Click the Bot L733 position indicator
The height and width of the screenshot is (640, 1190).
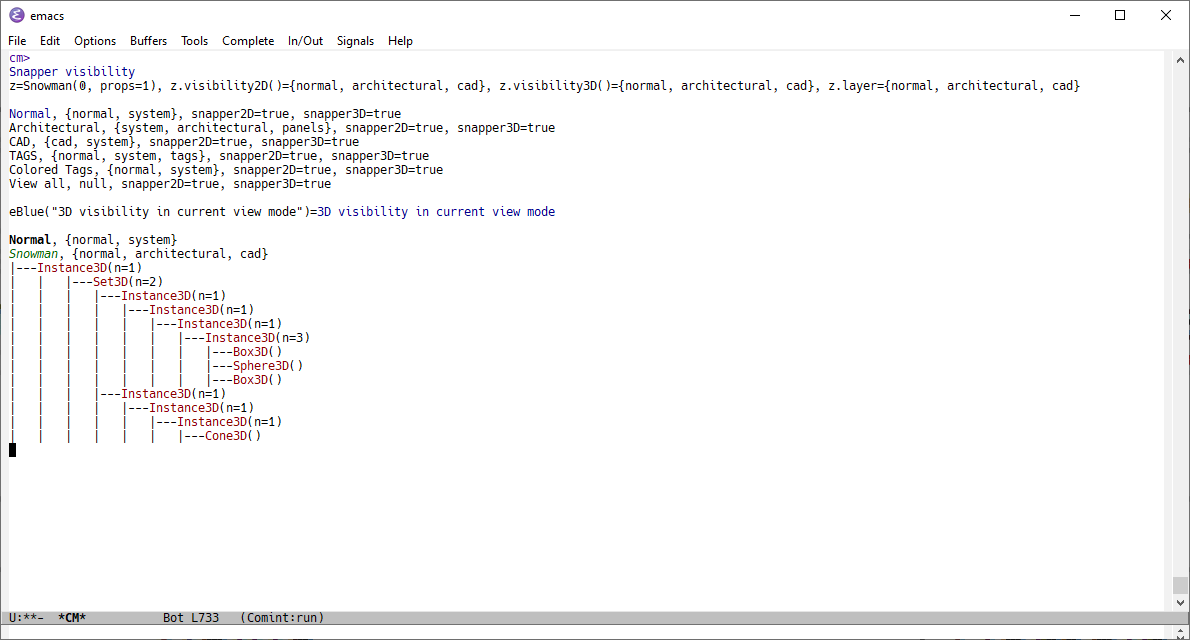coord(190,618)
